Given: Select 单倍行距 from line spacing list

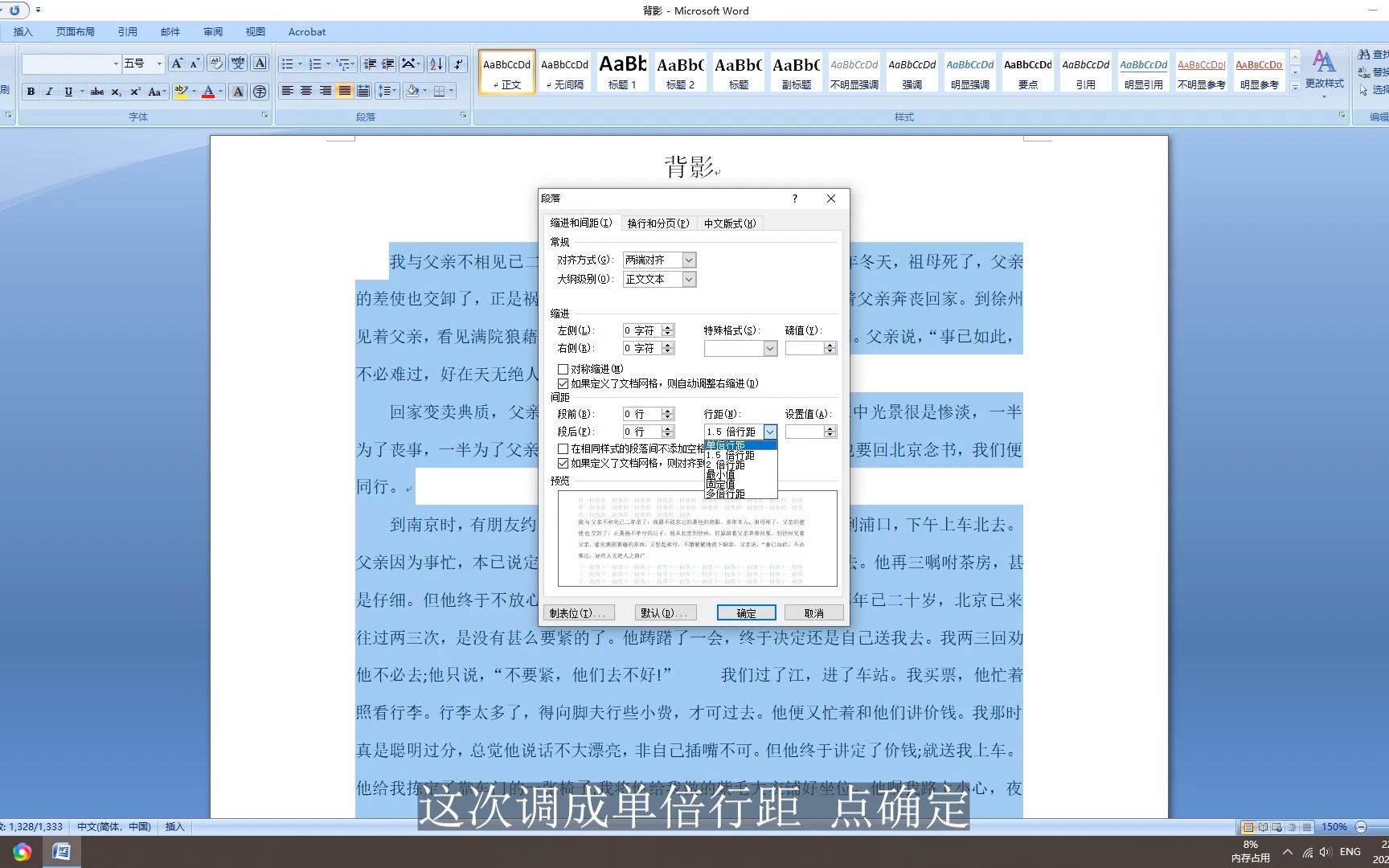Looking at the screenshot, I should click(x=740, y=445).
